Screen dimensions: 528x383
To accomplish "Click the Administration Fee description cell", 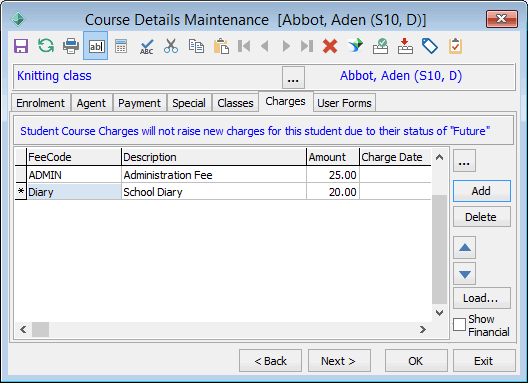I will coord(214,175).
